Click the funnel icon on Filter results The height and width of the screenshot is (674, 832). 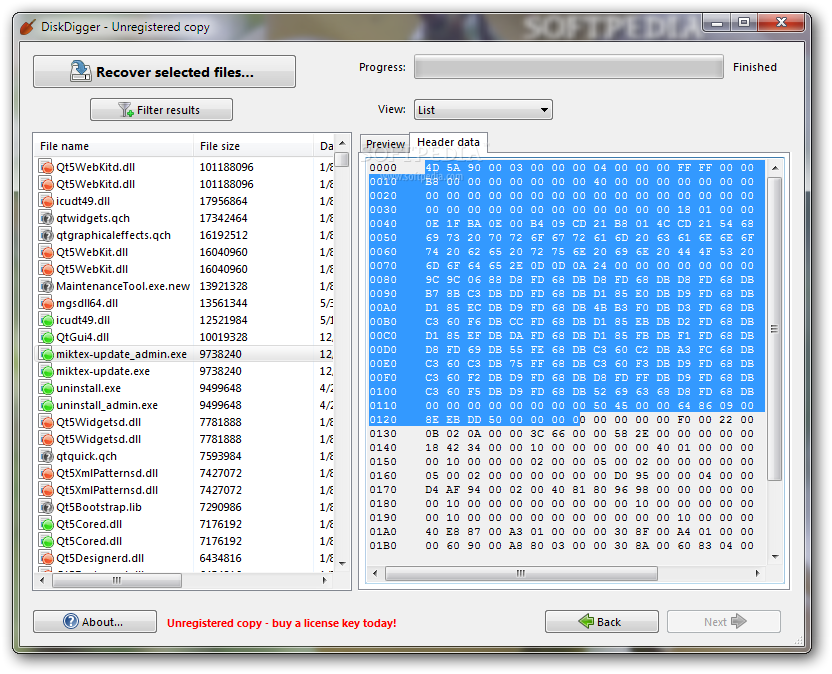point(125,110)
